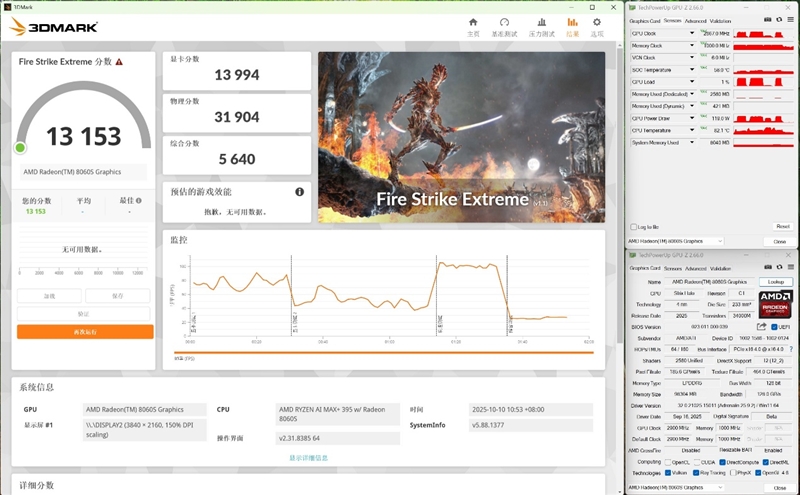Screen dimensions: 800x495
Task: Open the 3DMark home (主页) icon
Action: pyautogui.click(x=473, y=25)
